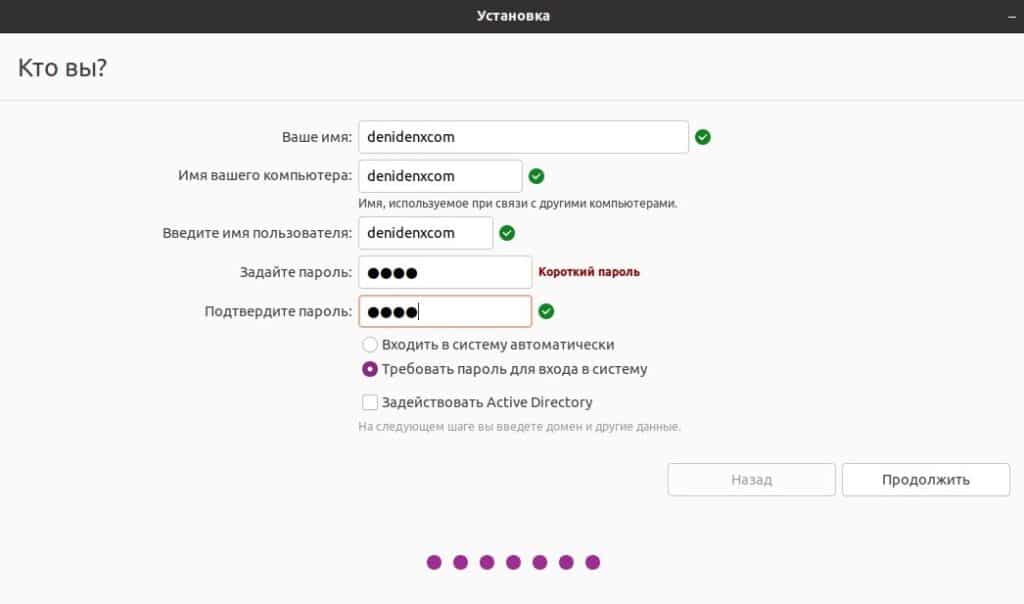1024x604 pixels.
Task: Focus the 'Задайте пароль' password field
Action: click(x=445, y=272)
